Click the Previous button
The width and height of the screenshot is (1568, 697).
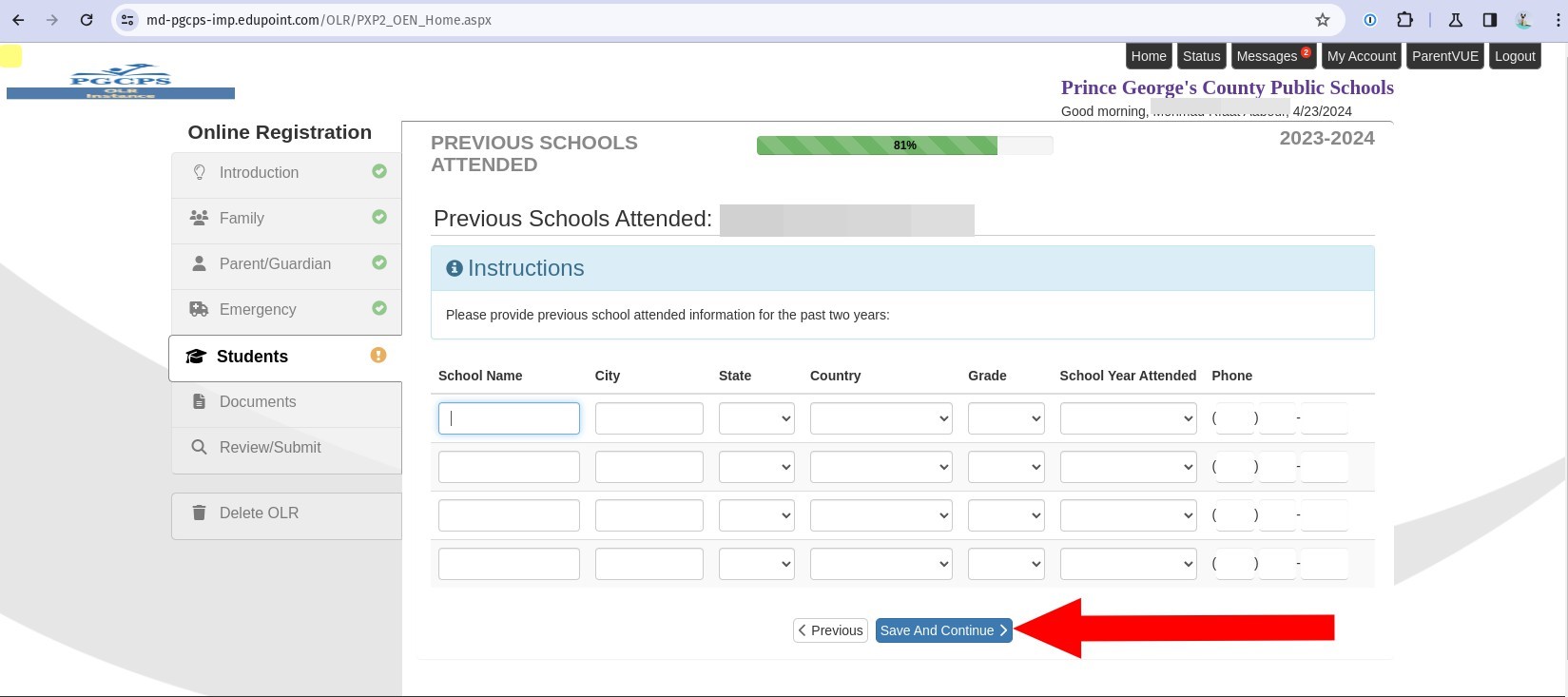click(830, 630)
